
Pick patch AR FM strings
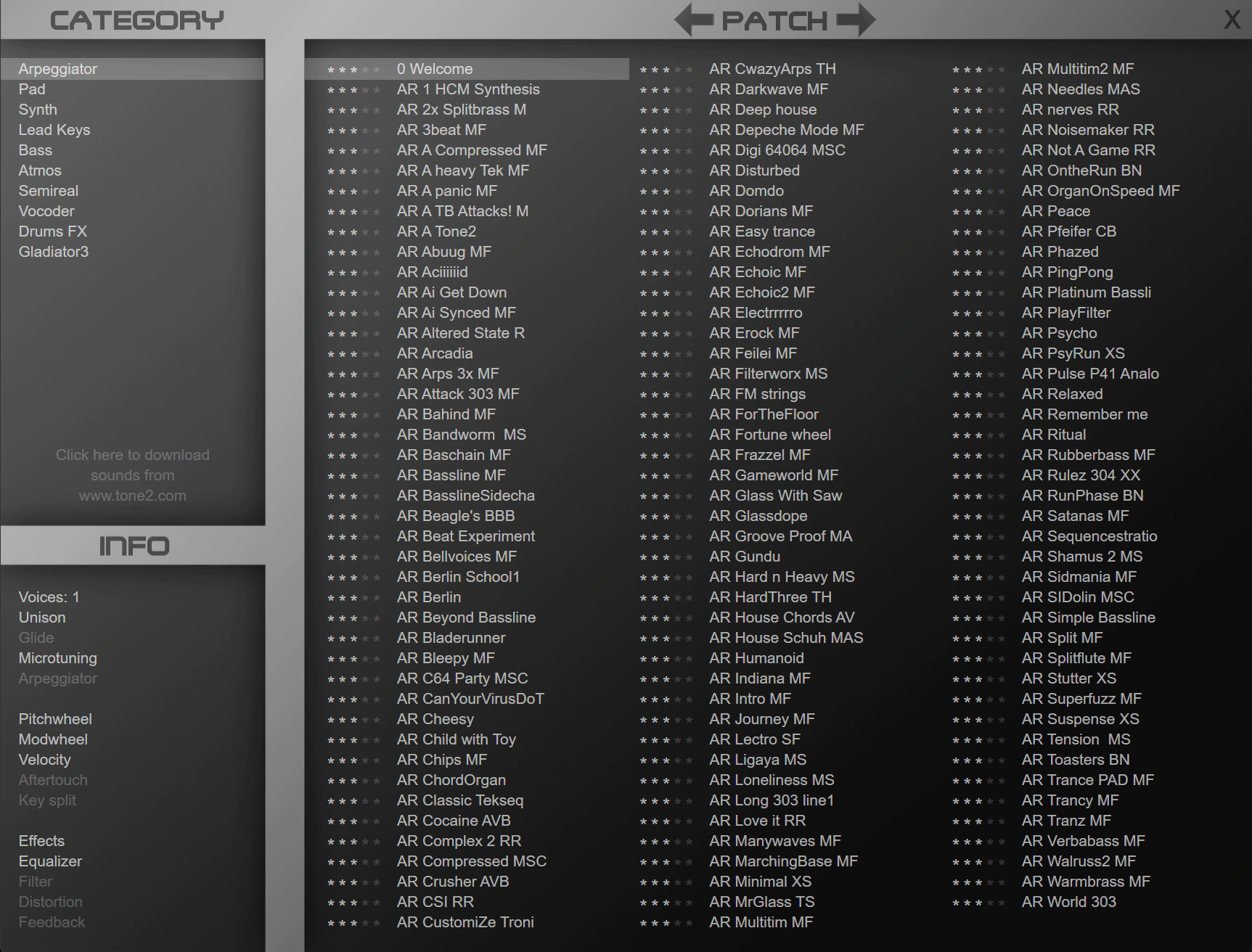757,394
